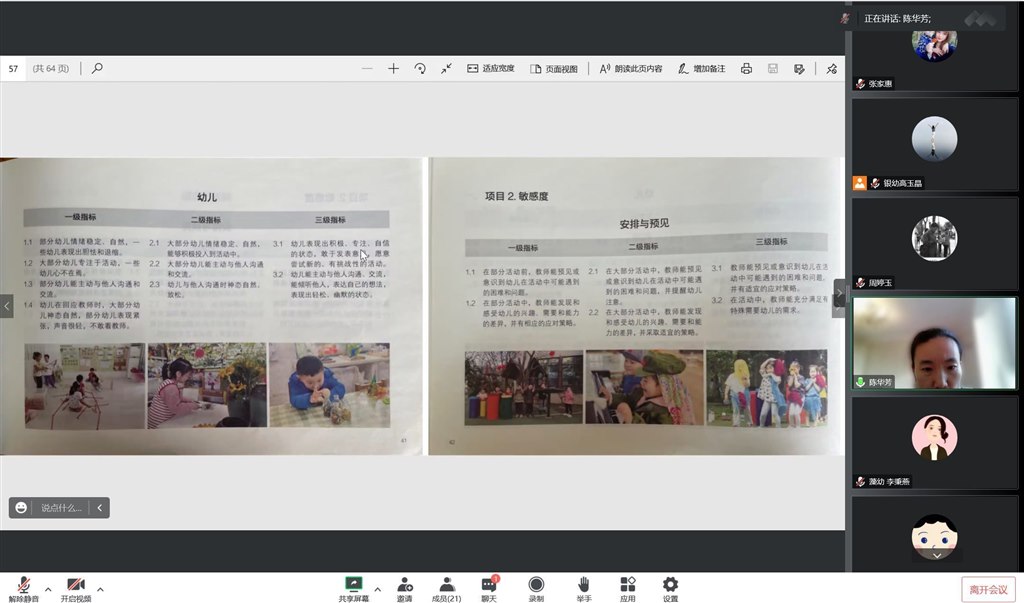Collapse the 说点什么 bar arrow
This screenshot has width=1024, height=603.
tap(99, 508)
